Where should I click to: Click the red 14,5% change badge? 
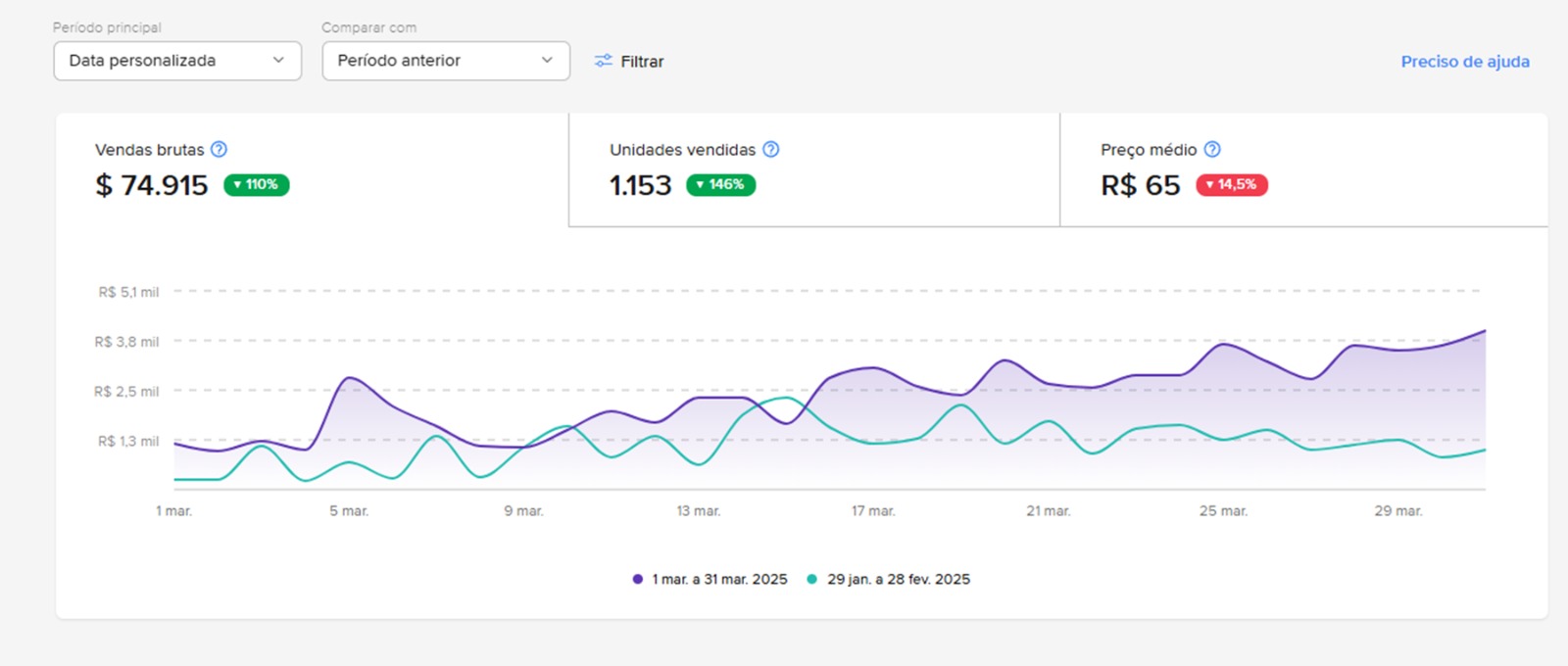[x=1232, y=185]
